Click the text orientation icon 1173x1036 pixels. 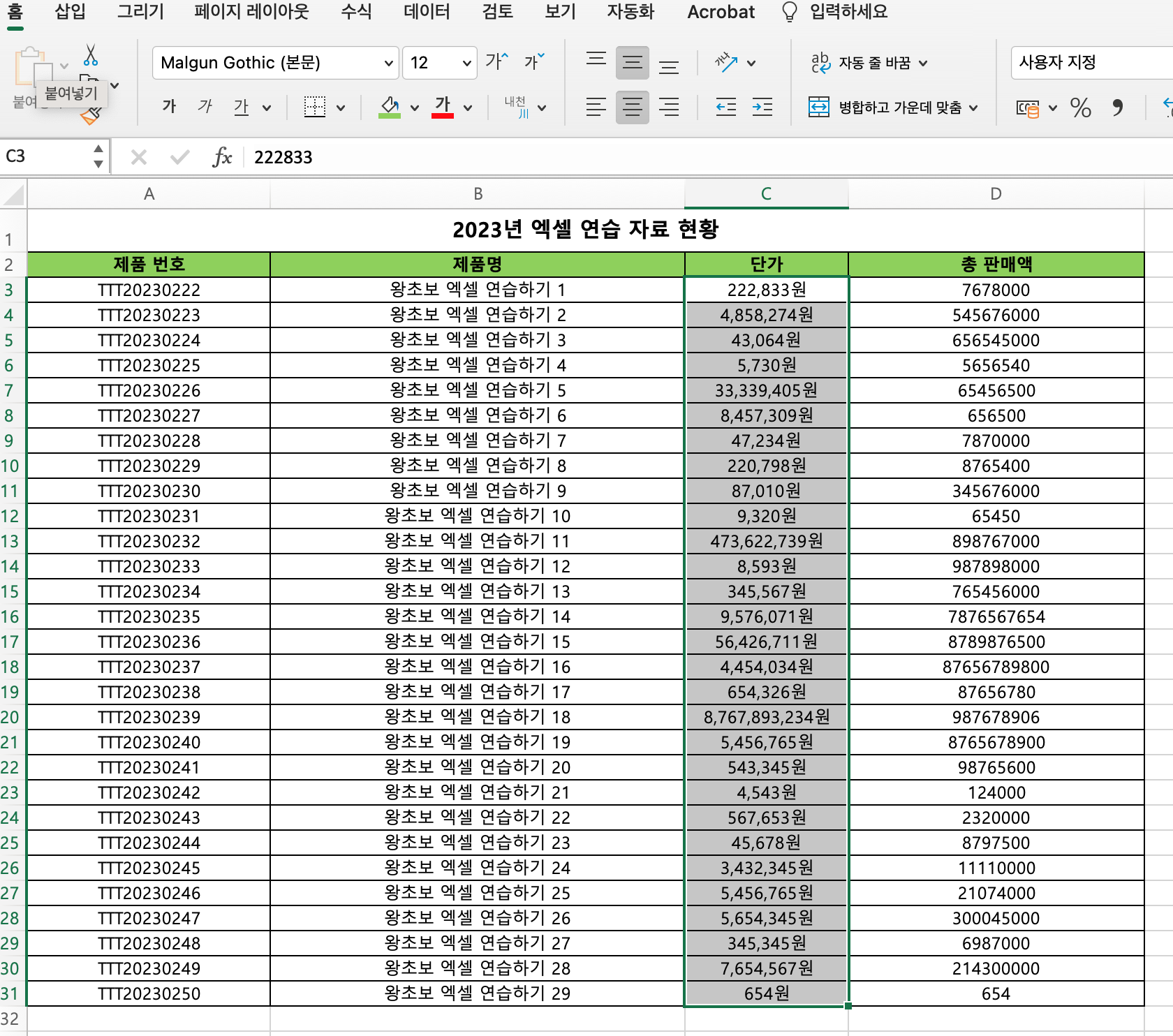[726, 63]
